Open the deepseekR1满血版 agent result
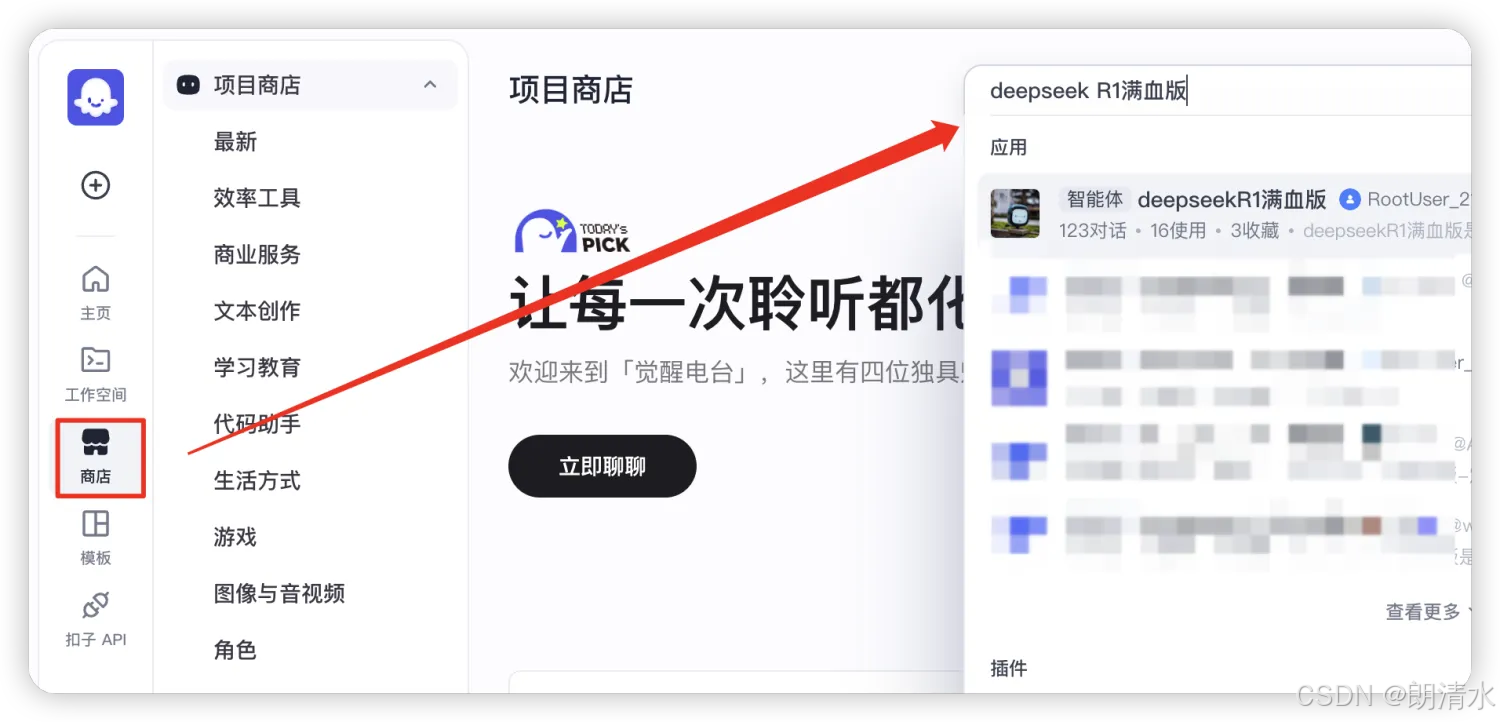Viewport: 1500px width, 722px height. point(1224,214)
